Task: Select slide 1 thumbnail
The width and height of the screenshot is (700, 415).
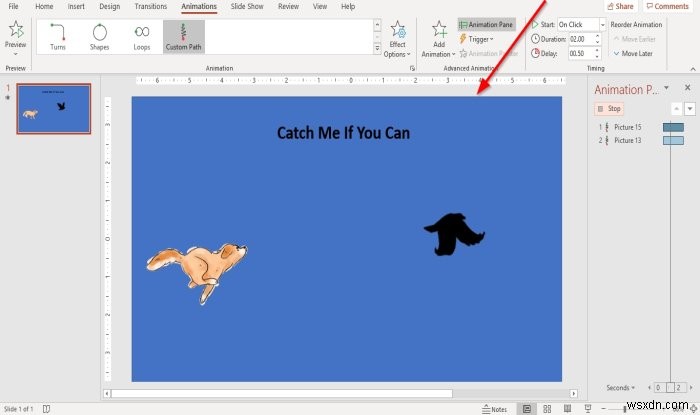Action: [54, 108]
